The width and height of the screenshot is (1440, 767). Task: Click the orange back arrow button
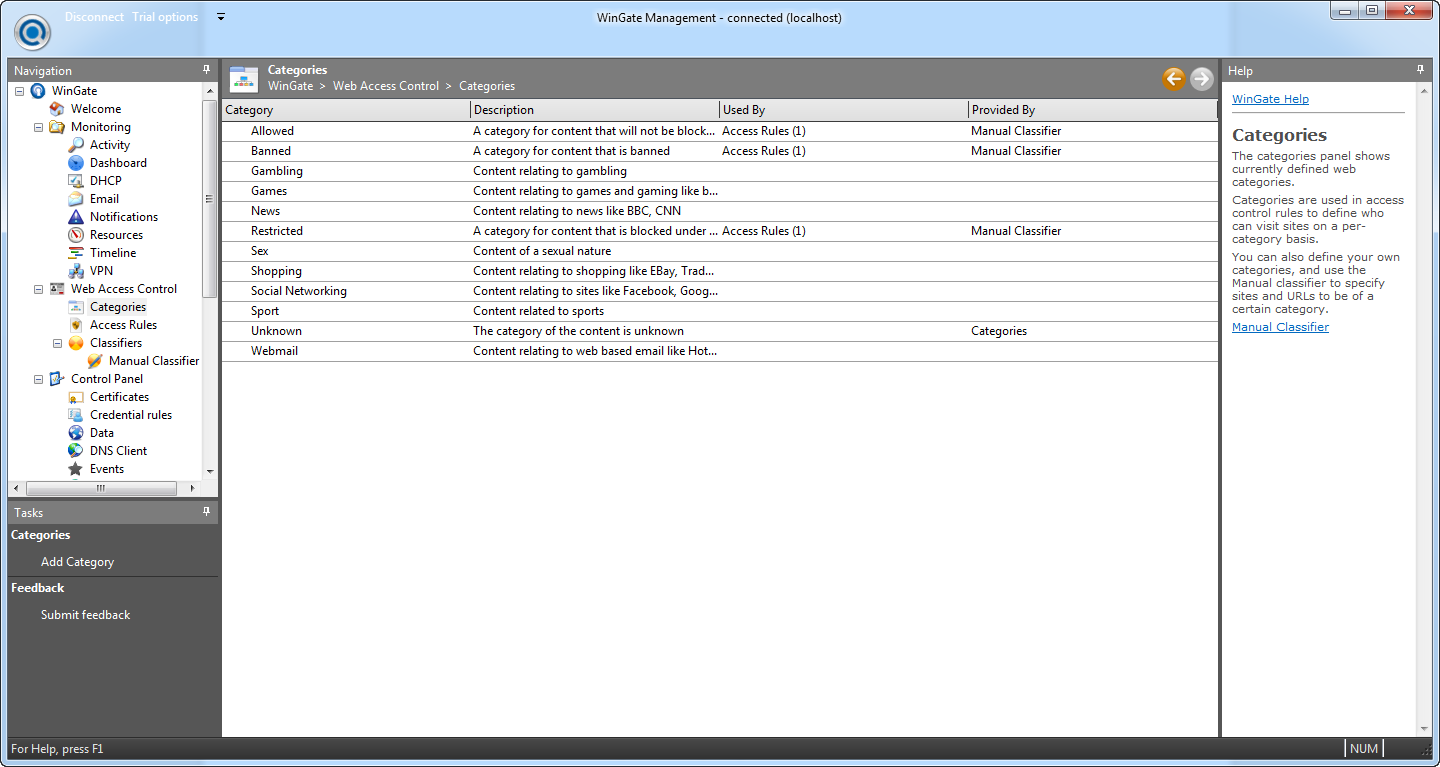pyautogui.click(x=1173, y=79)
